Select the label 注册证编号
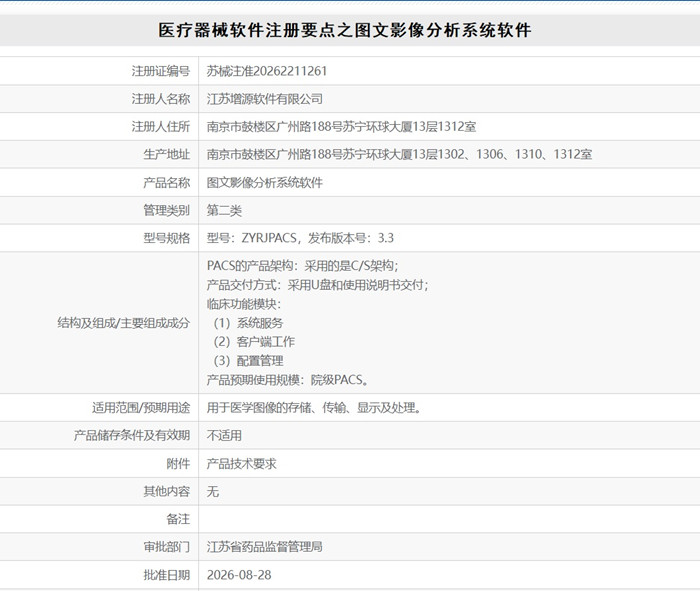The width and height of the screenshot is (700, 591). coord(161,71)
